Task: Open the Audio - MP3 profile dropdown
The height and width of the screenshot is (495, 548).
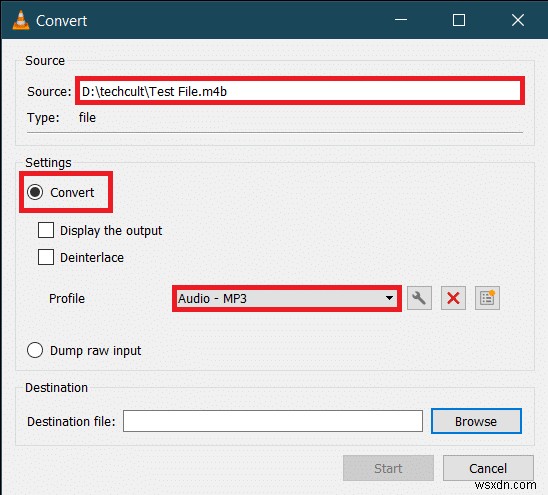Action: 287,298
